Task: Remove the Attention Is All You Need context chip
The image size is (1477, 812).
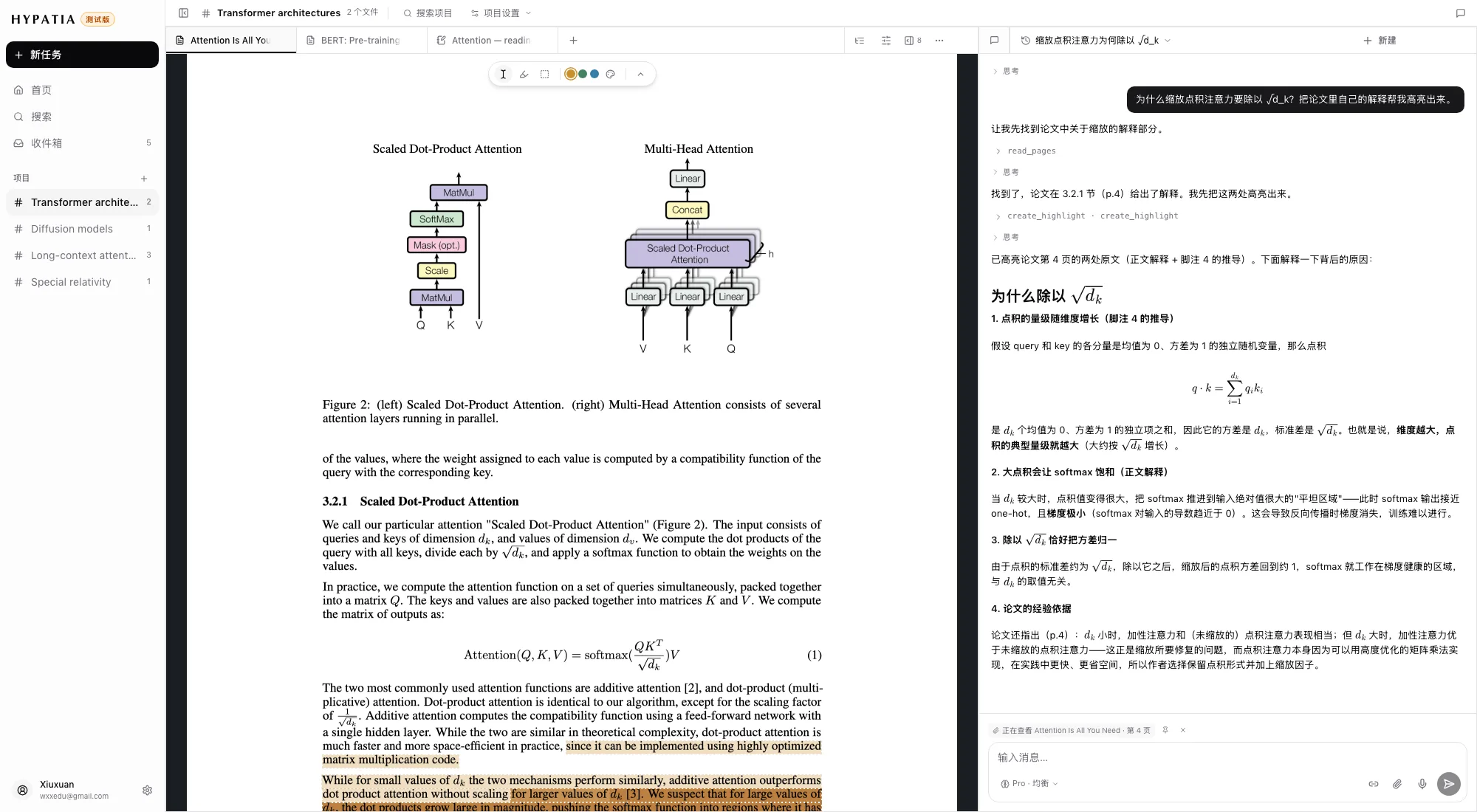Action: 1183,730
